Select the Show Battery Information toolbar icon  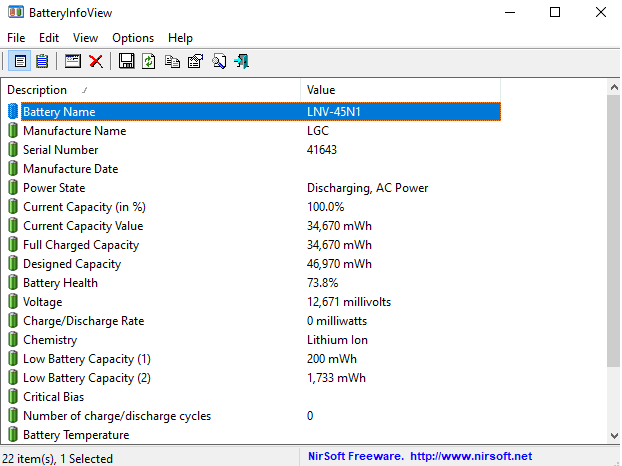point(20,61)
